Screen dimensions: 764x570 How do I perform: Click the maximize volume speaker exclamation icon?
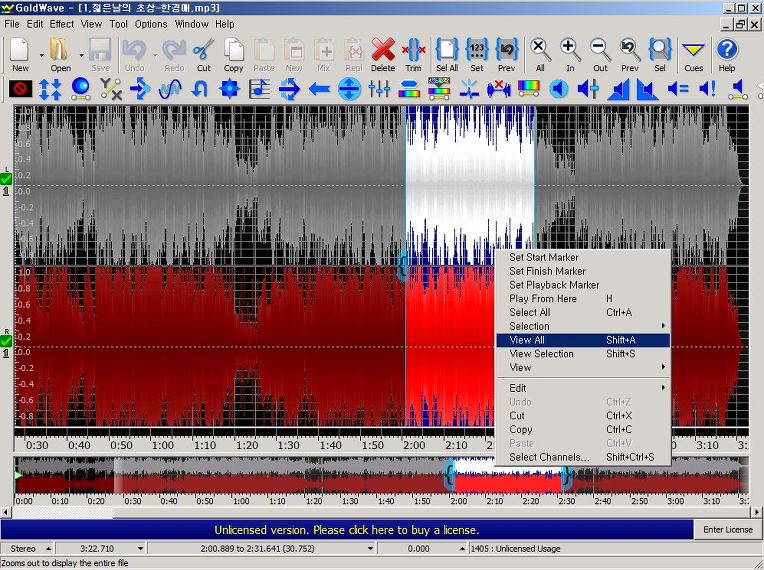click(707, 89)
